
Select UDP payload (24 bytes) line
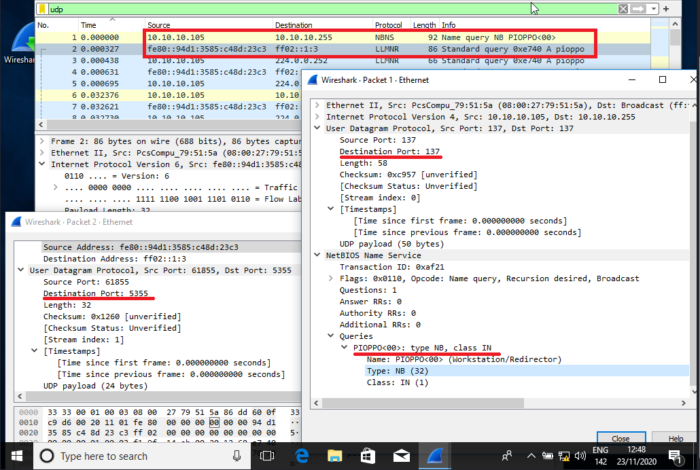point(95,386)
